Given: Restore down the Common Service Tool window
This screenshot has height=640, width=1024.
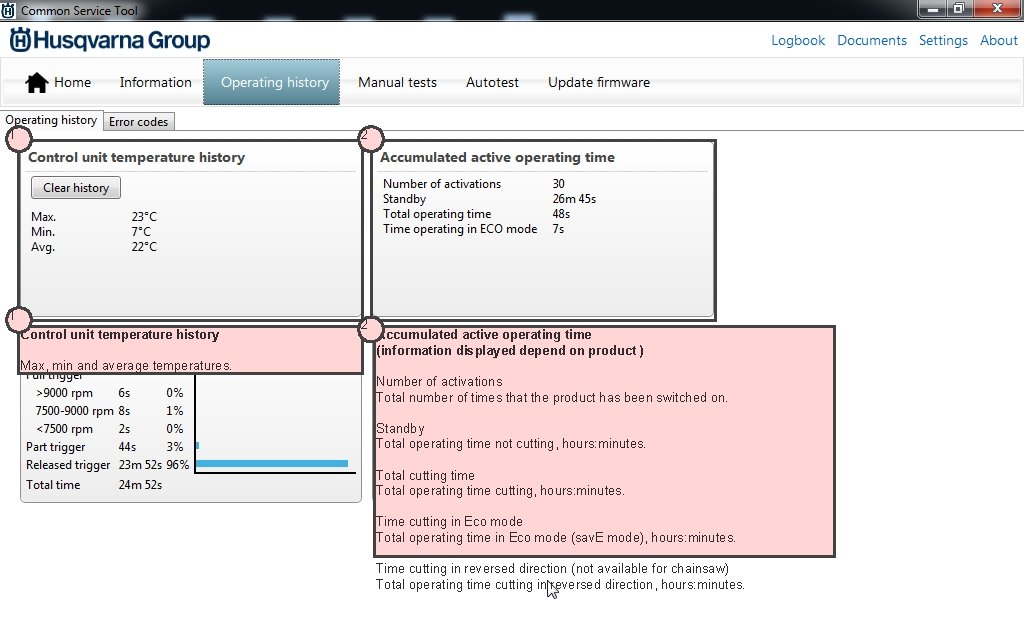Looking at the screenshot, I should [x=959, y=8].
